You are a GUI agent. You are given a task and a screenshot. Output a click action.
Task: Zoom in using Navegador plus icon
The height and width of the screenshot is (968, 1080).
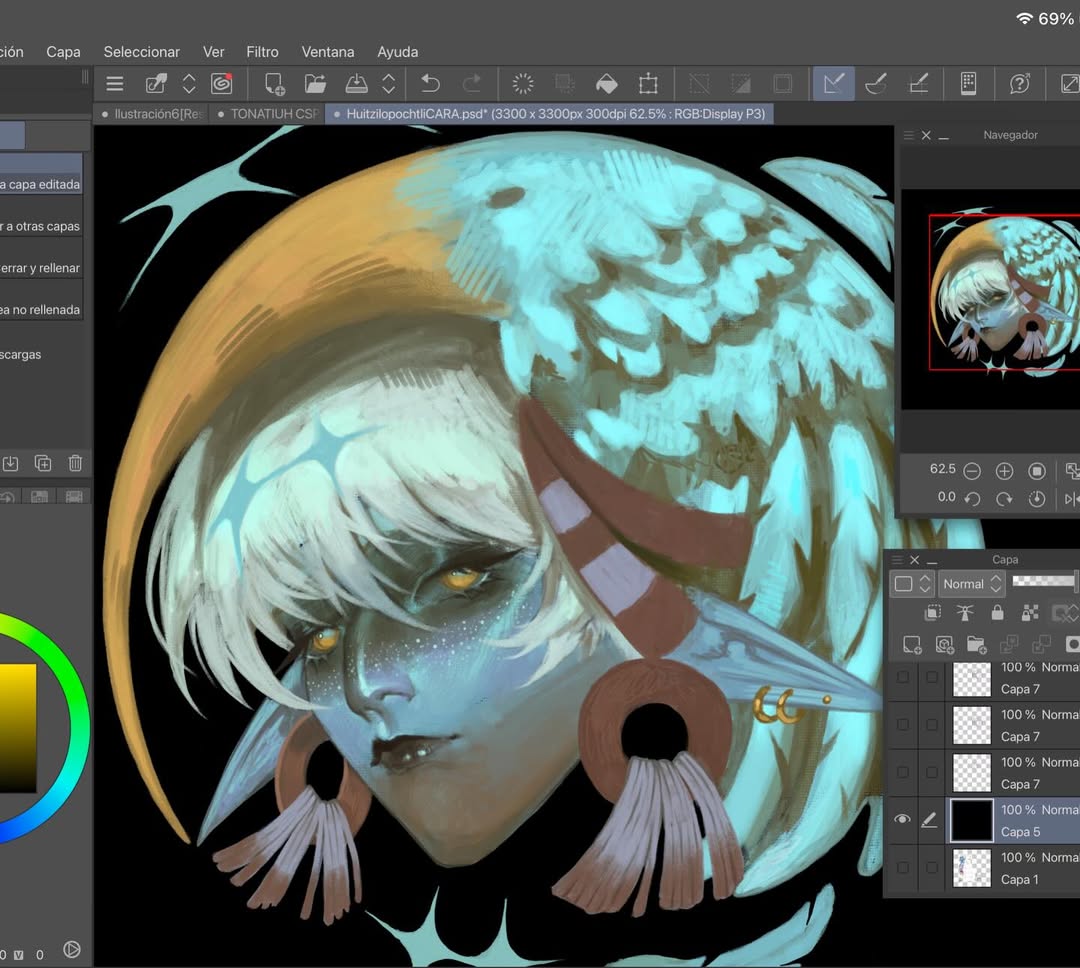coord(1004,471)
